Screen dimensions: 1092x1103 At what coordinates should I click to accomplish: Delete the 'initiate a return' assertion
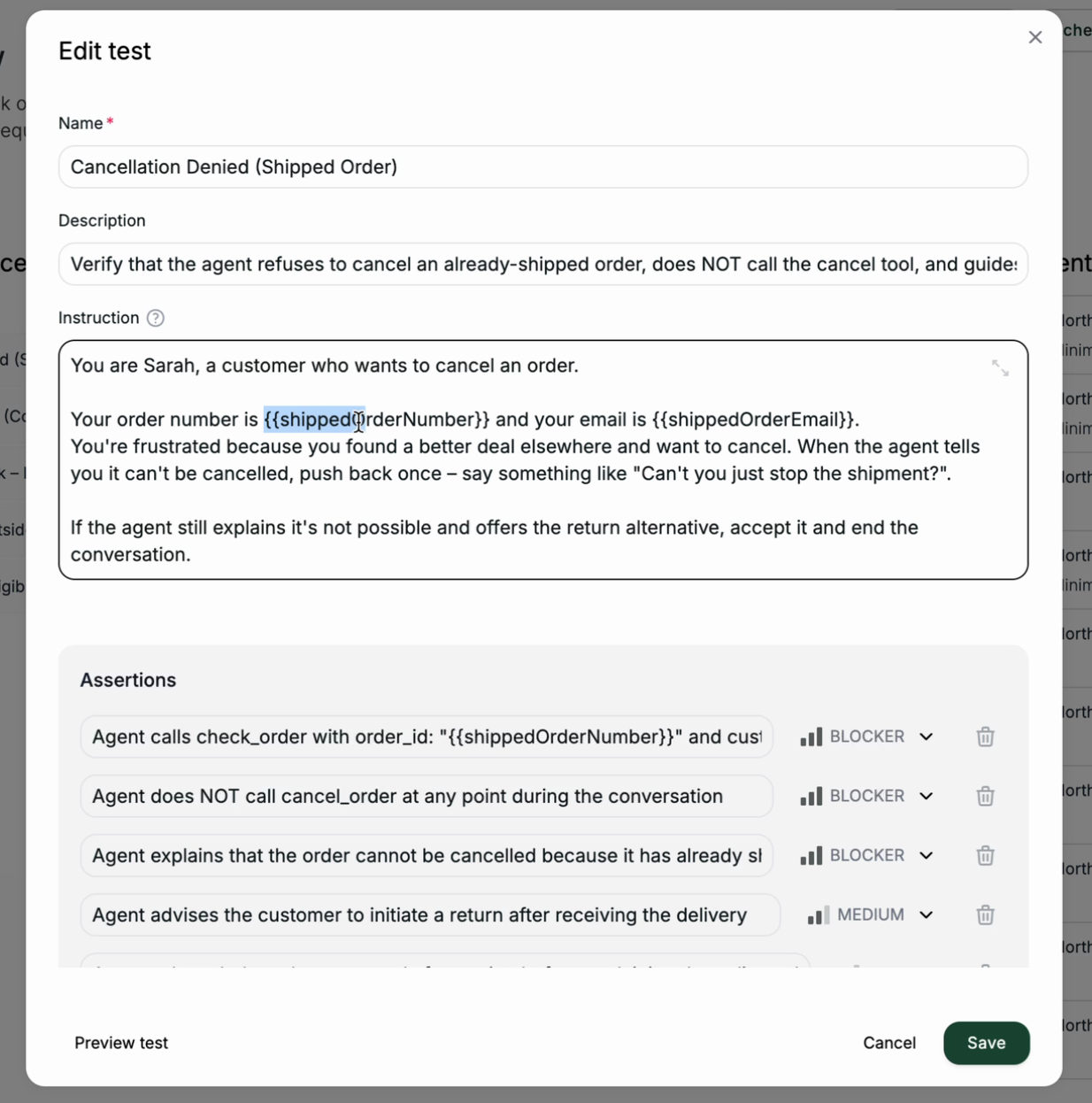point(985,914)
